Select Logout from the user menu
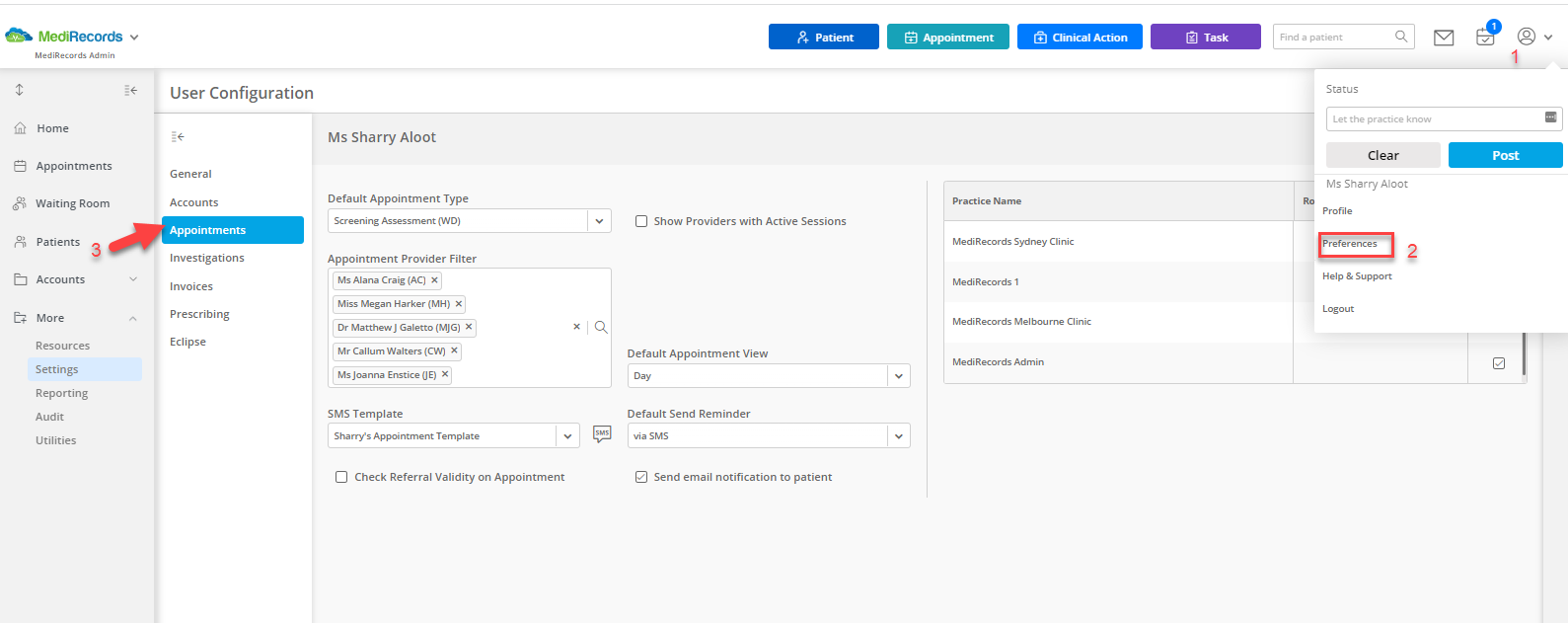The width and height of the screenshot is (1568, 623). pos(1338,309)
